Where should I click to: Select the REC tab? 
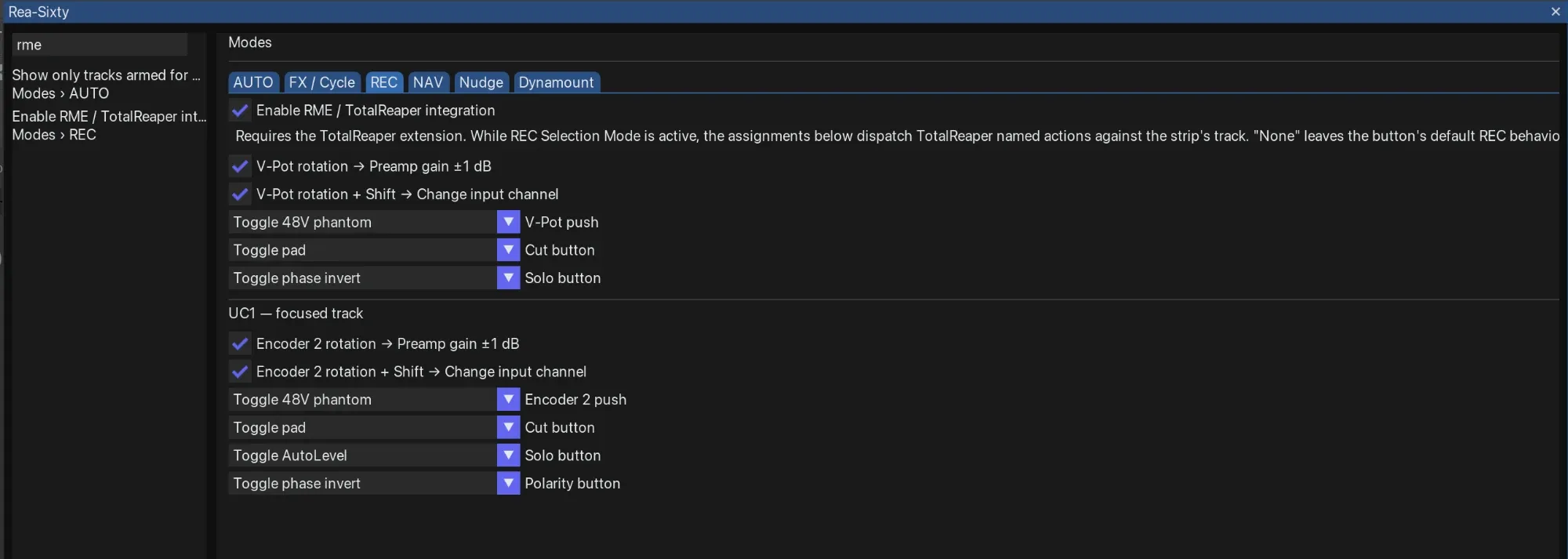pos(384,82)
